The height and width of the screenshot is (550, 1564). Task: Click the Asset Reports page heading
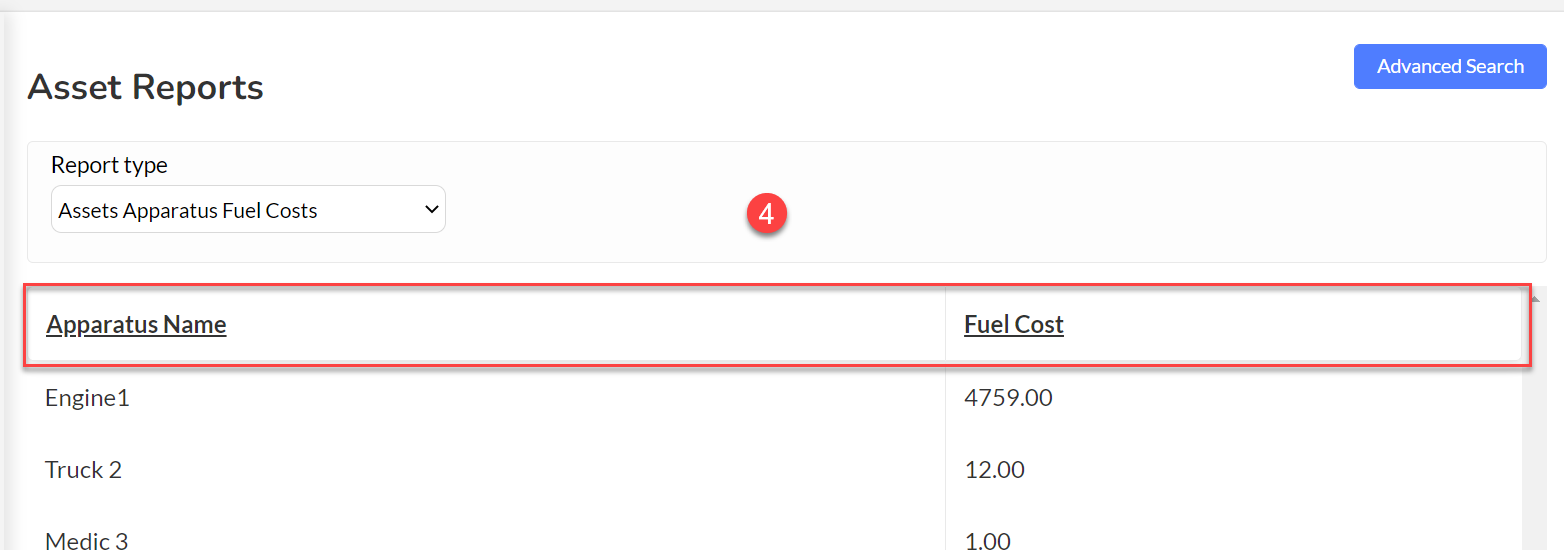(x=146, y=87)
